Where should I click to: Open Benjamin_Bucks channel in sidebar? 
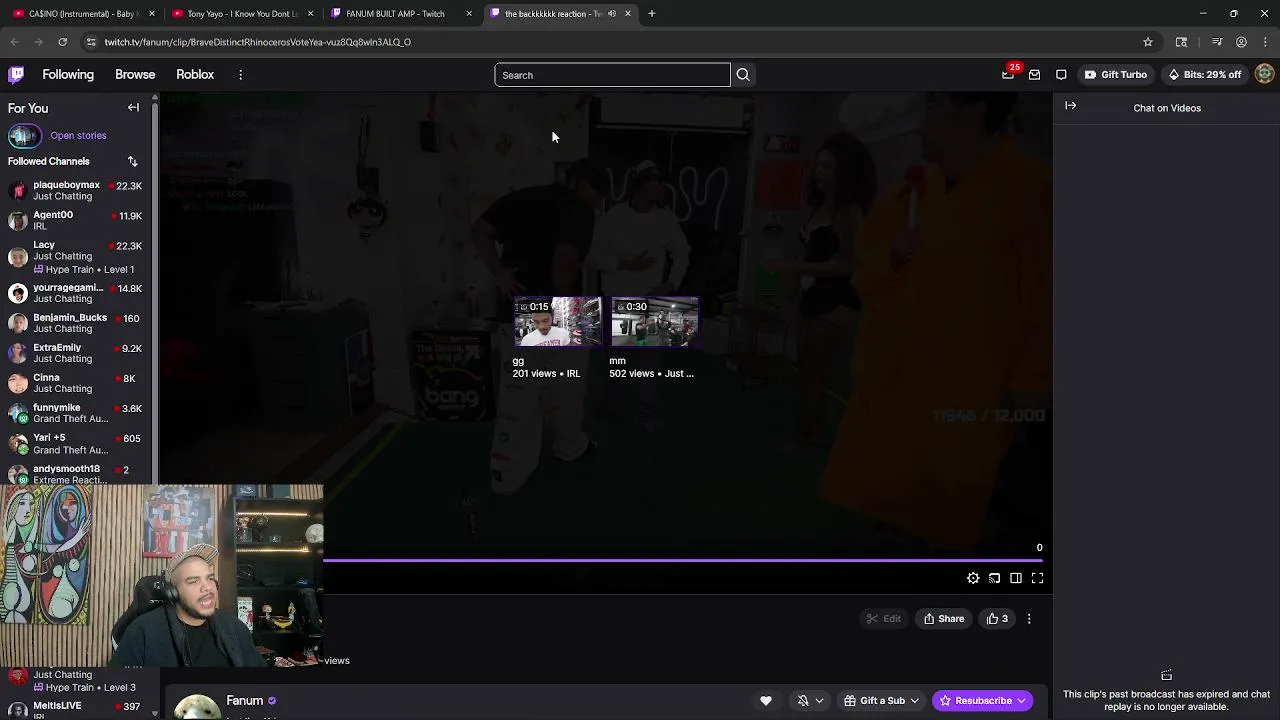[75, 323]
